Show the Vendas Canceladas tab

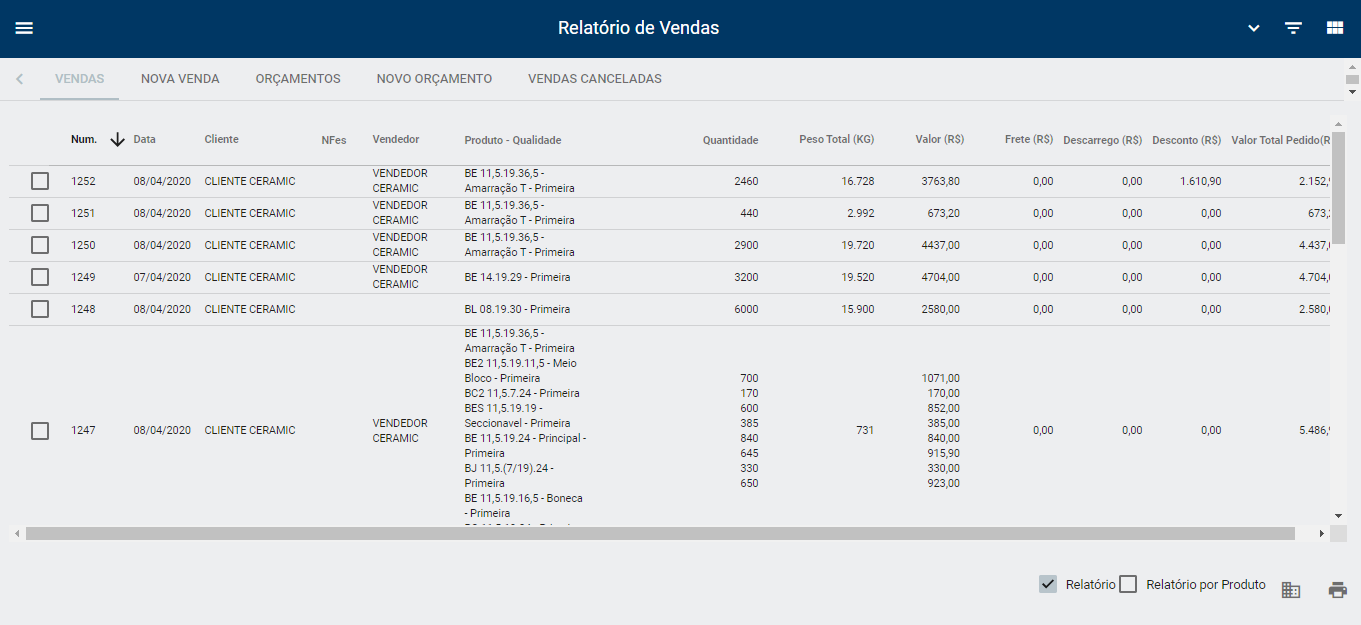tap(595, 79)
